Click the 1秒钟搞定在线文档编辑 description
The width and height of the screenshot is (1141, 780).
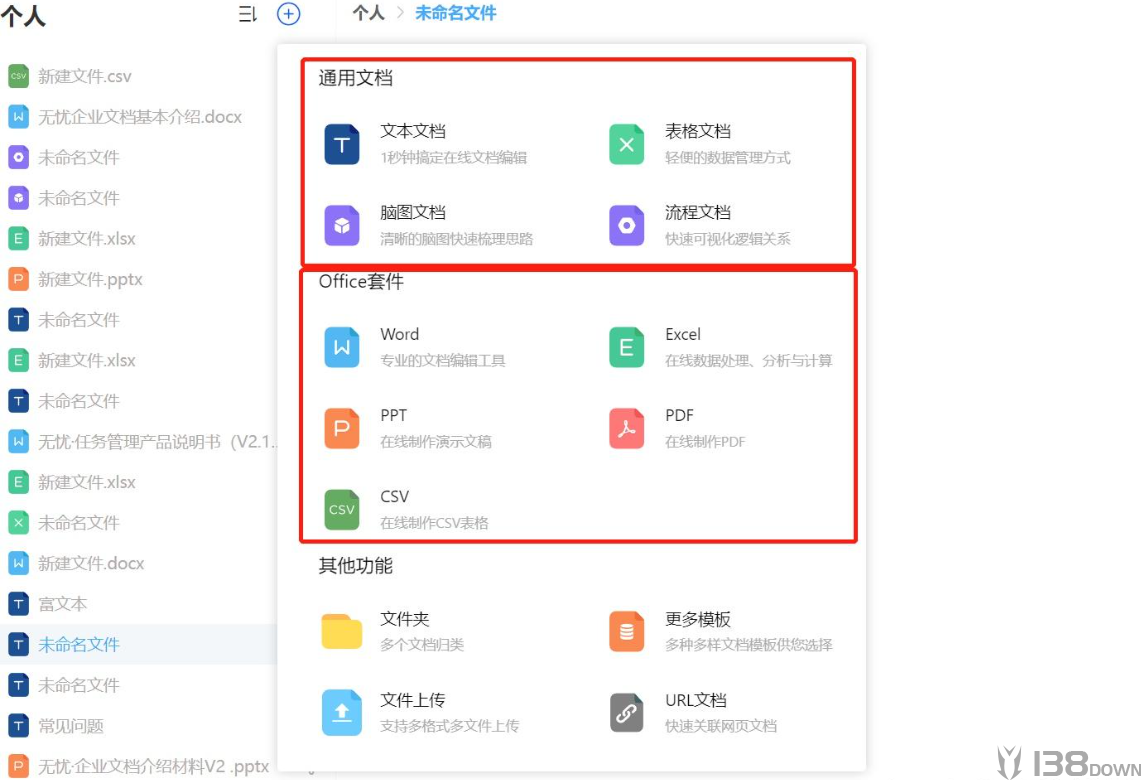[x=453, y=157]
